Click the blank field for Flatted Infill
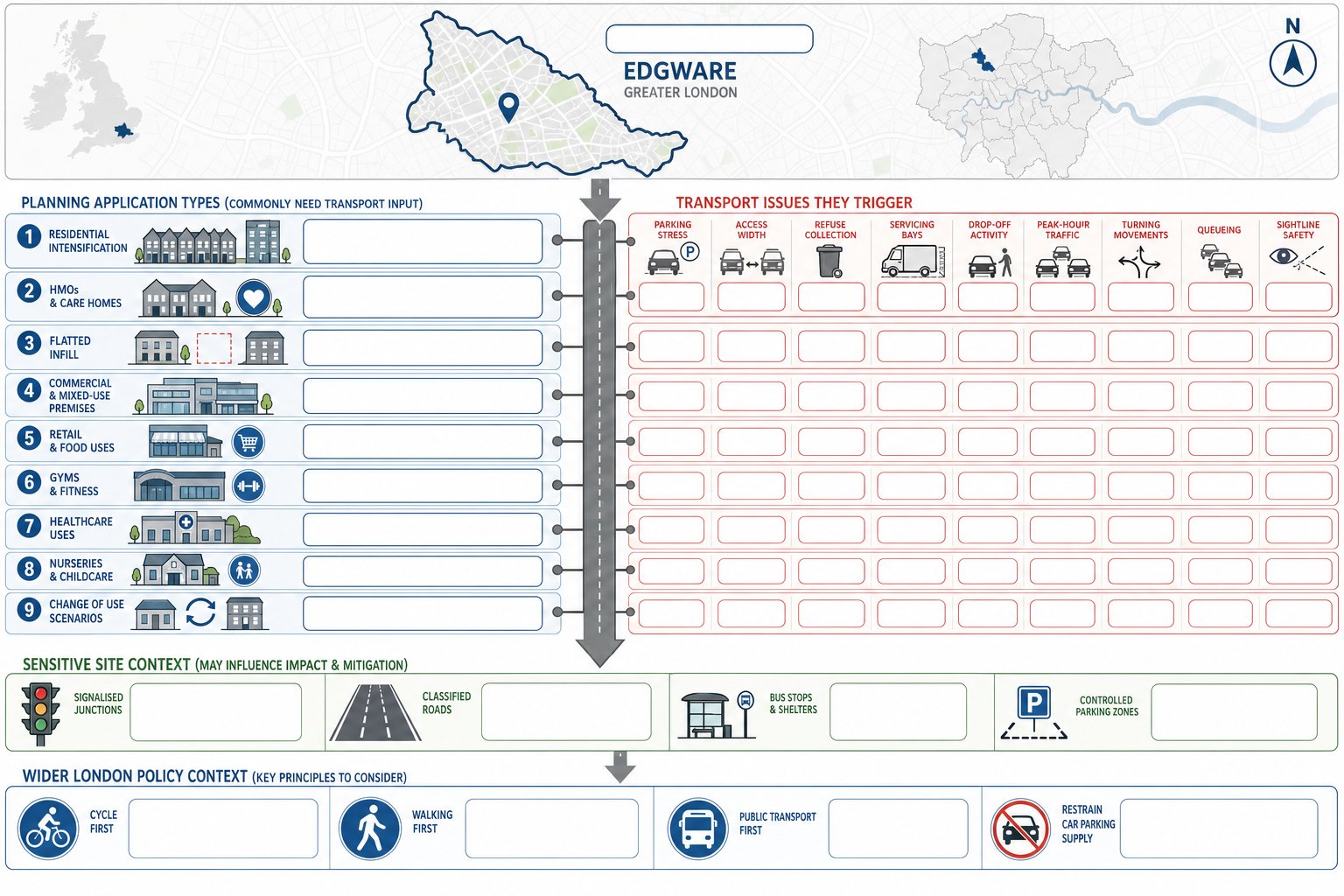 coord(423,347)
